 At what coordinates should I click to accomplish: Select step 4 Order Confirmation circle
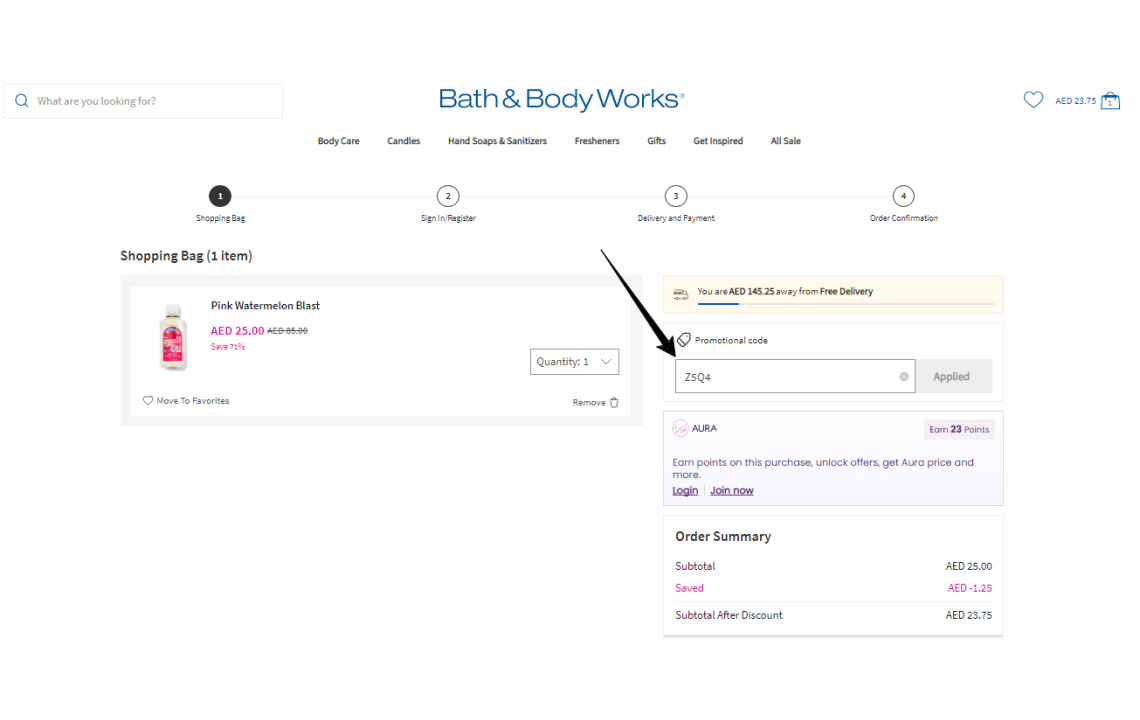point(904,196)
